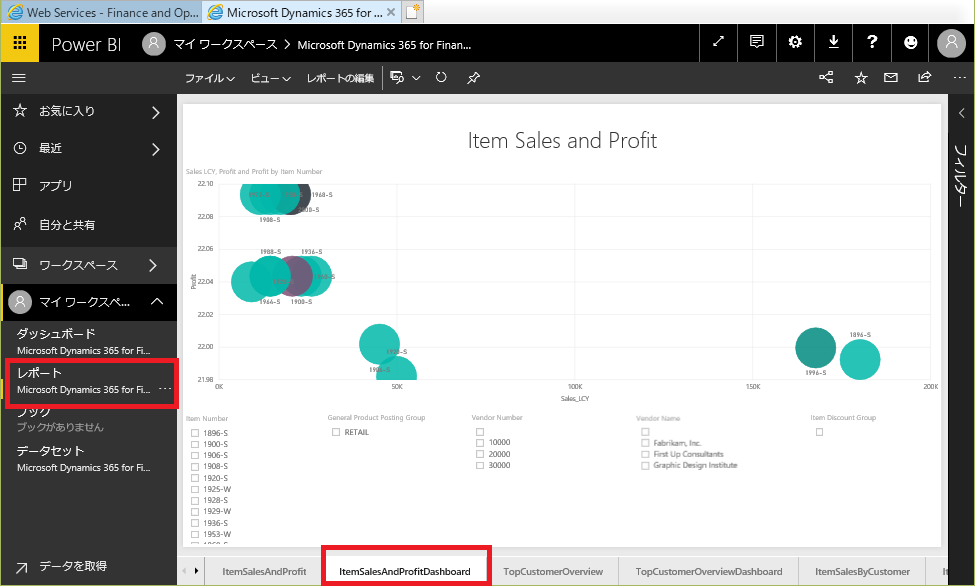Click the view related content icon
The width and height of the screenshot is (975, 586).
pos(826,77)
